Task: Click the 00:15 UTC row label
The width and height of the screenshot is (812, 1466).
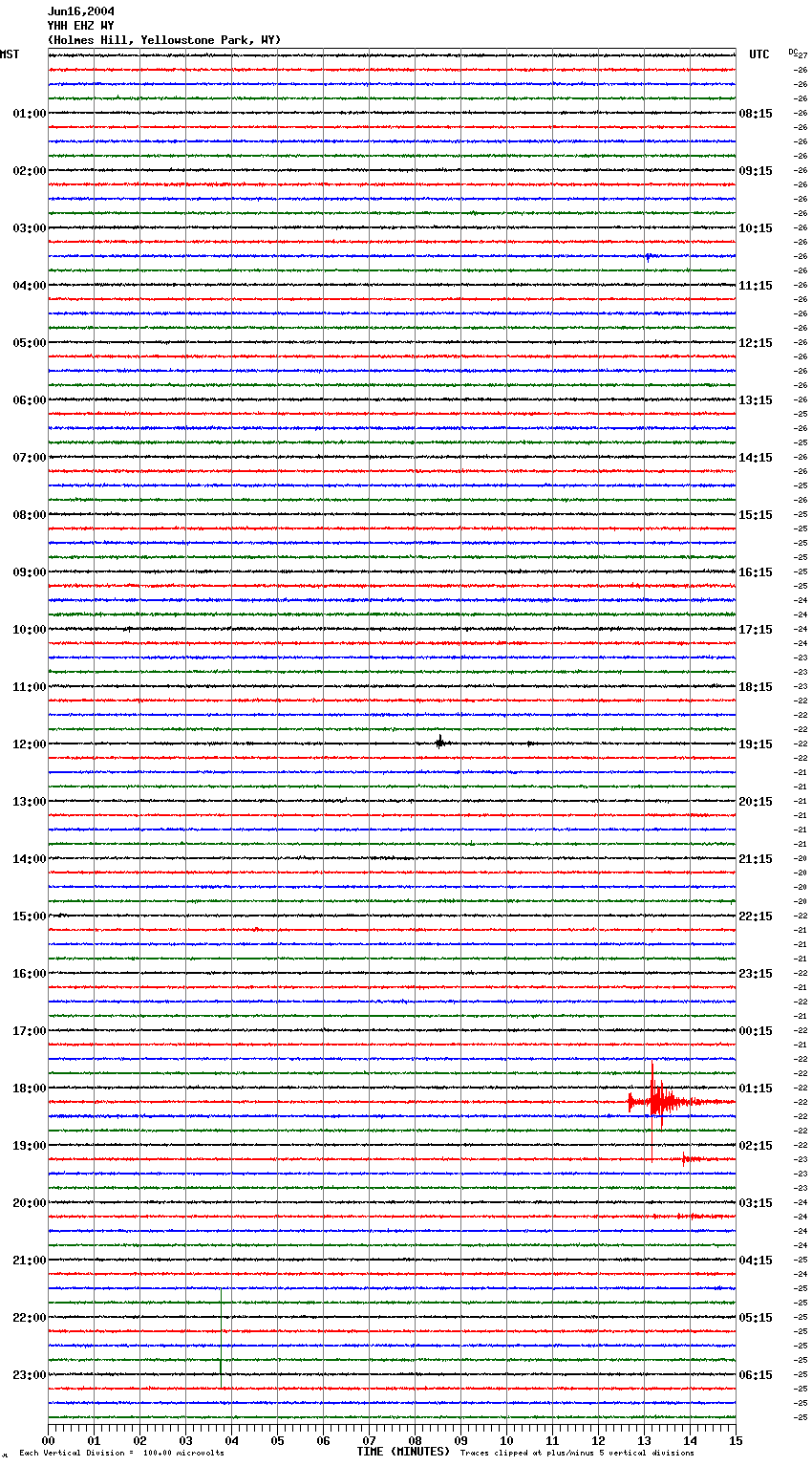Action: click(756, 1031)
